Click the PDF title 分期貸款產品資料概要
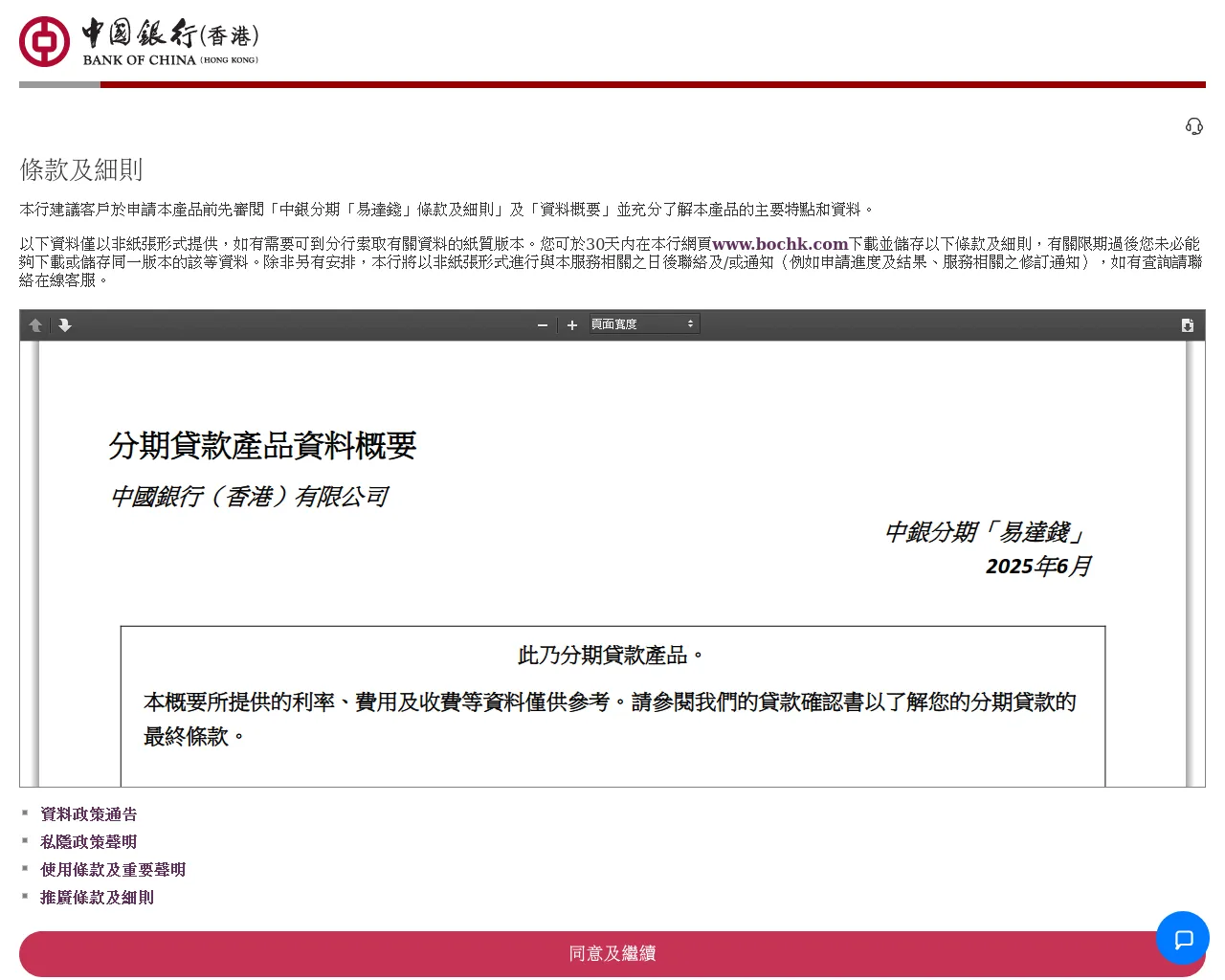The width and height of the screenshot is (1225, 980). pyautogui.click(x=262, y=446)
